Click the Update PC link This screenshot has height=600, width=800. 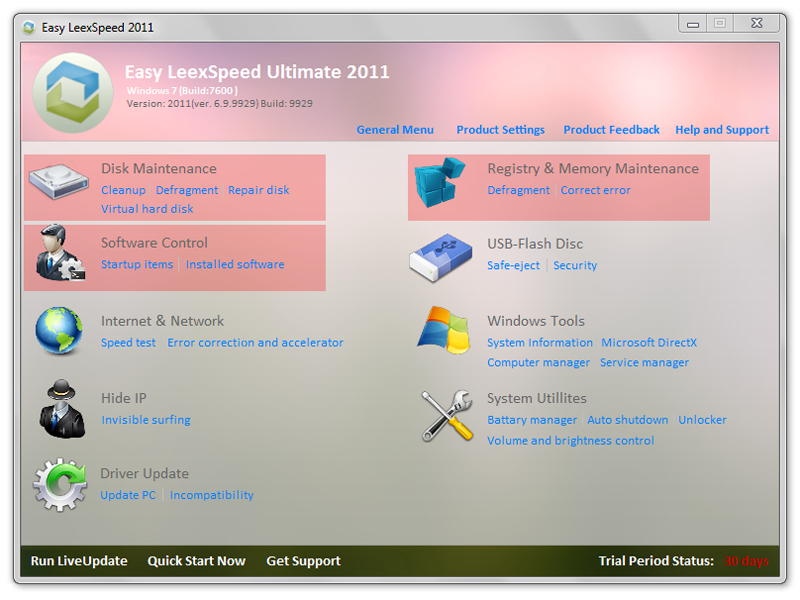pyautogui.click(x=128, y=495)
